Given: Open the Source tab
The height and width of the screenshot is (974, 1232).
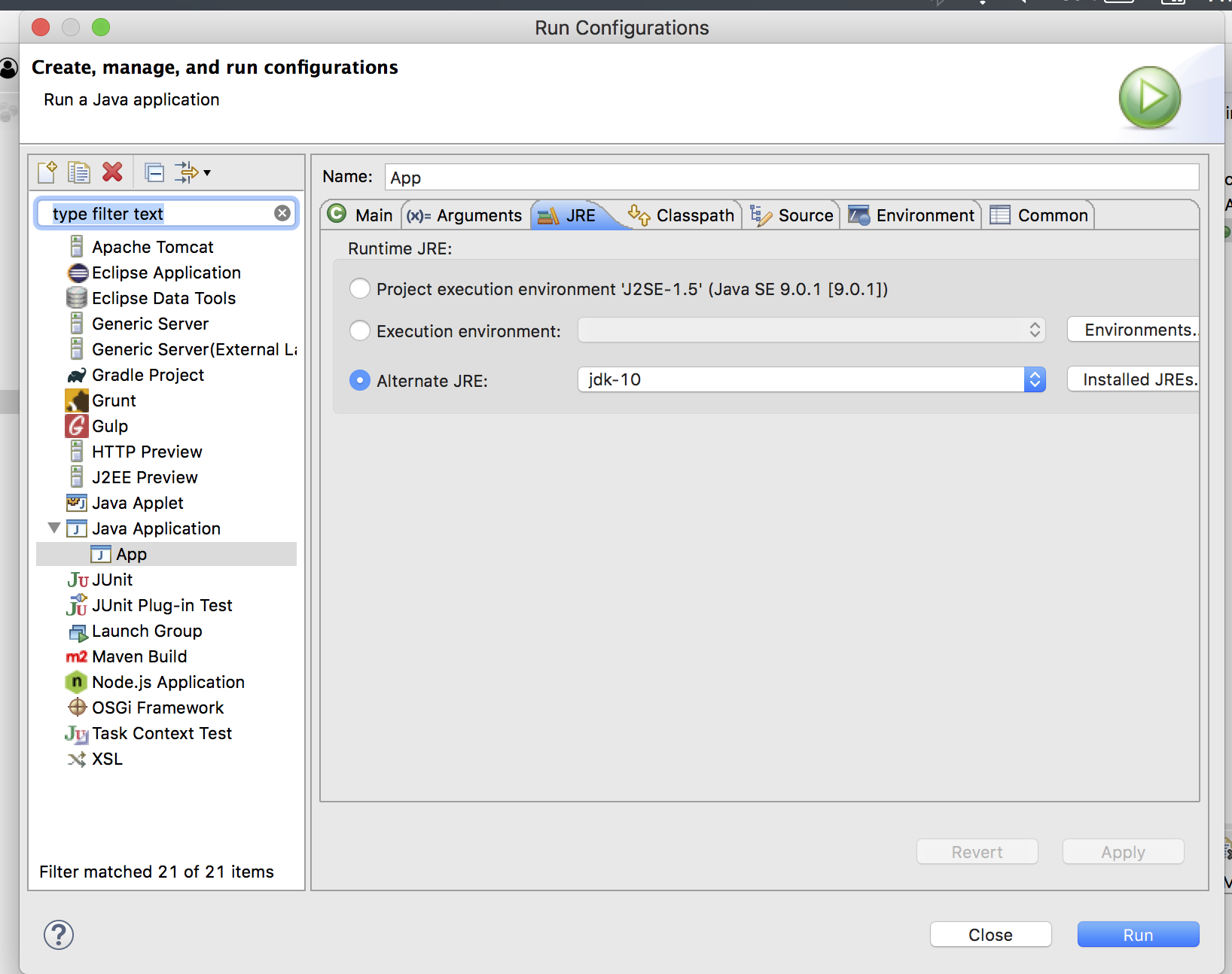Looking at the screenshot, I should click(792, 215).
